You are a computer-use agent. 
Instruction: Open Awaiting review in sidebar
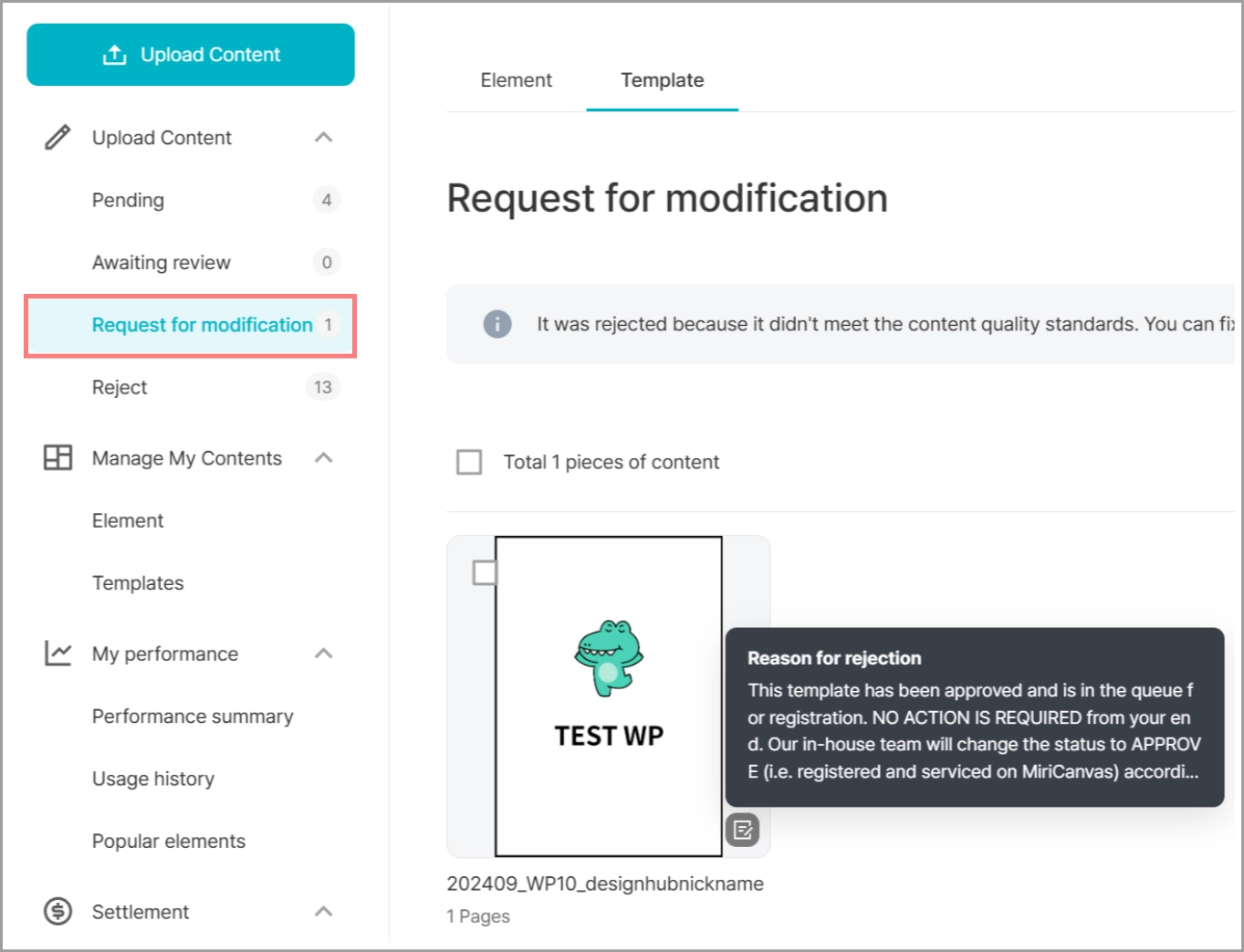[x=162, y=263]
